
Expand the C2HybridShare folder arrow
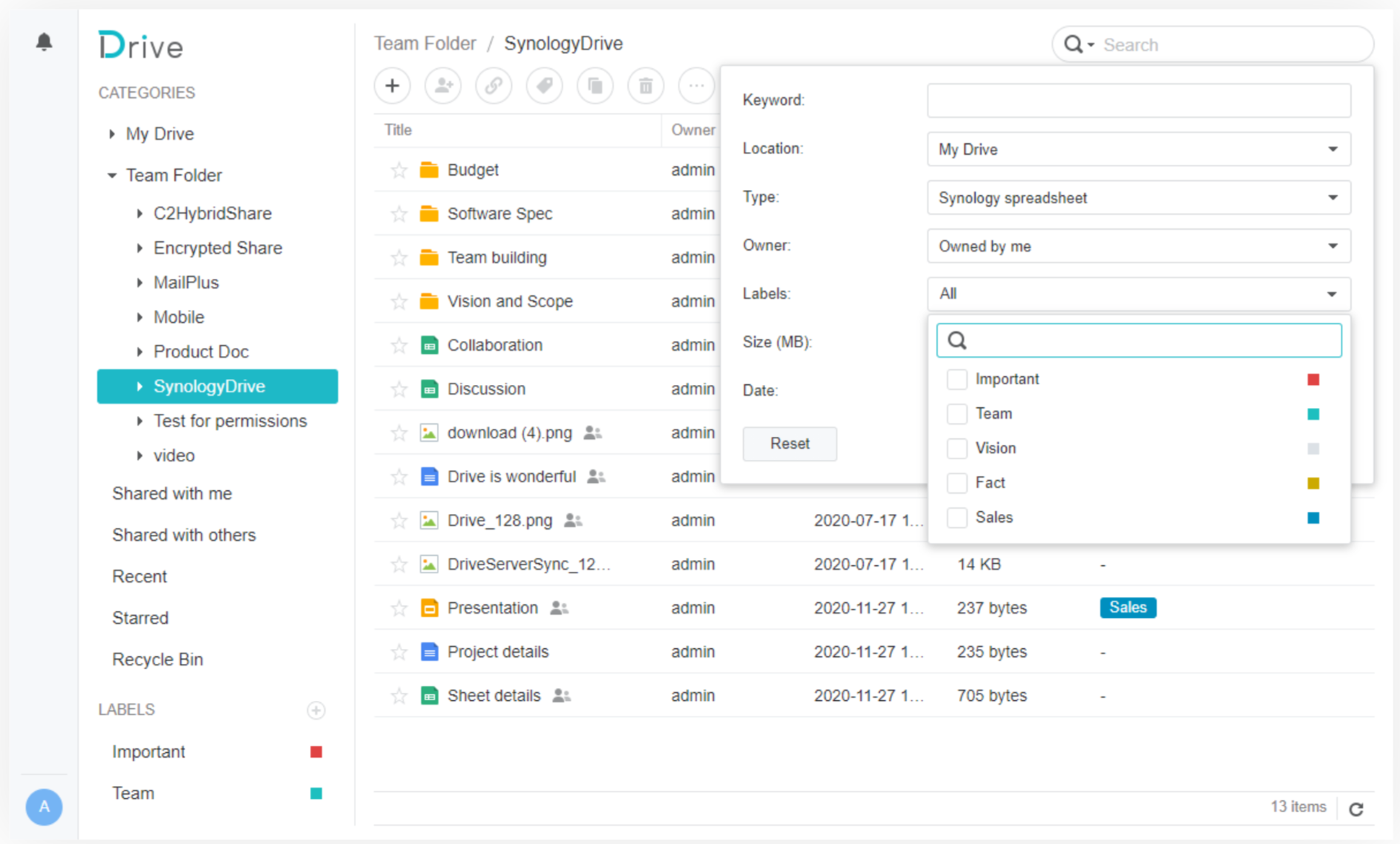139,214
